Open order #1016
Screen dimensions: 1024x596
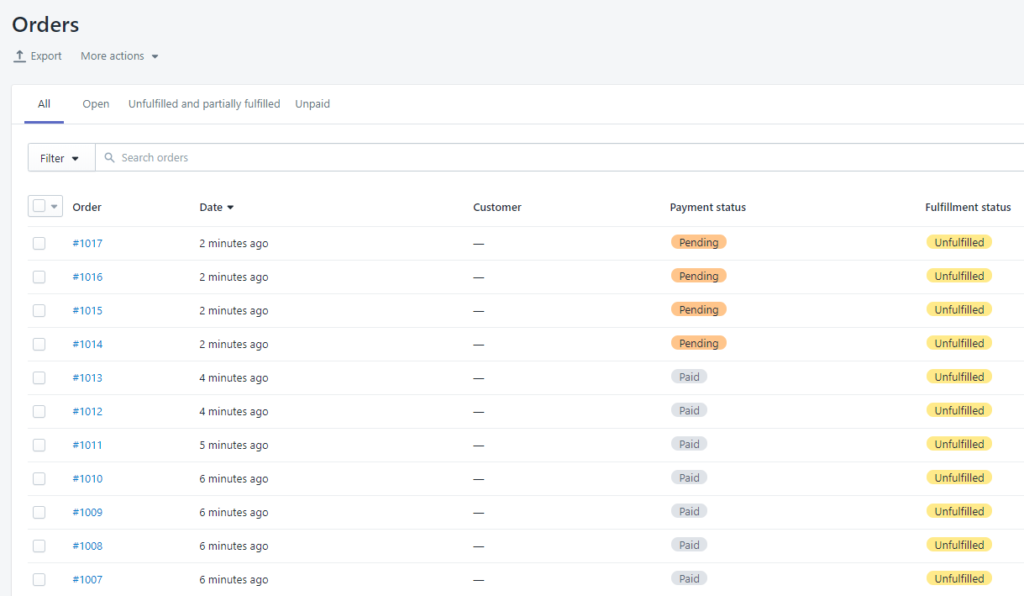pyautogui.click(x=87, y=276)
